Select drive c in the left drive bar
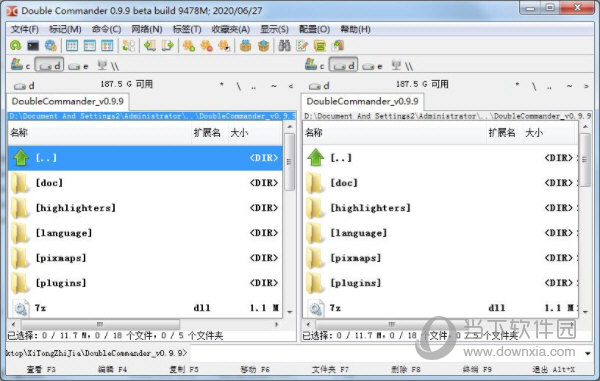 coord(20,65)
